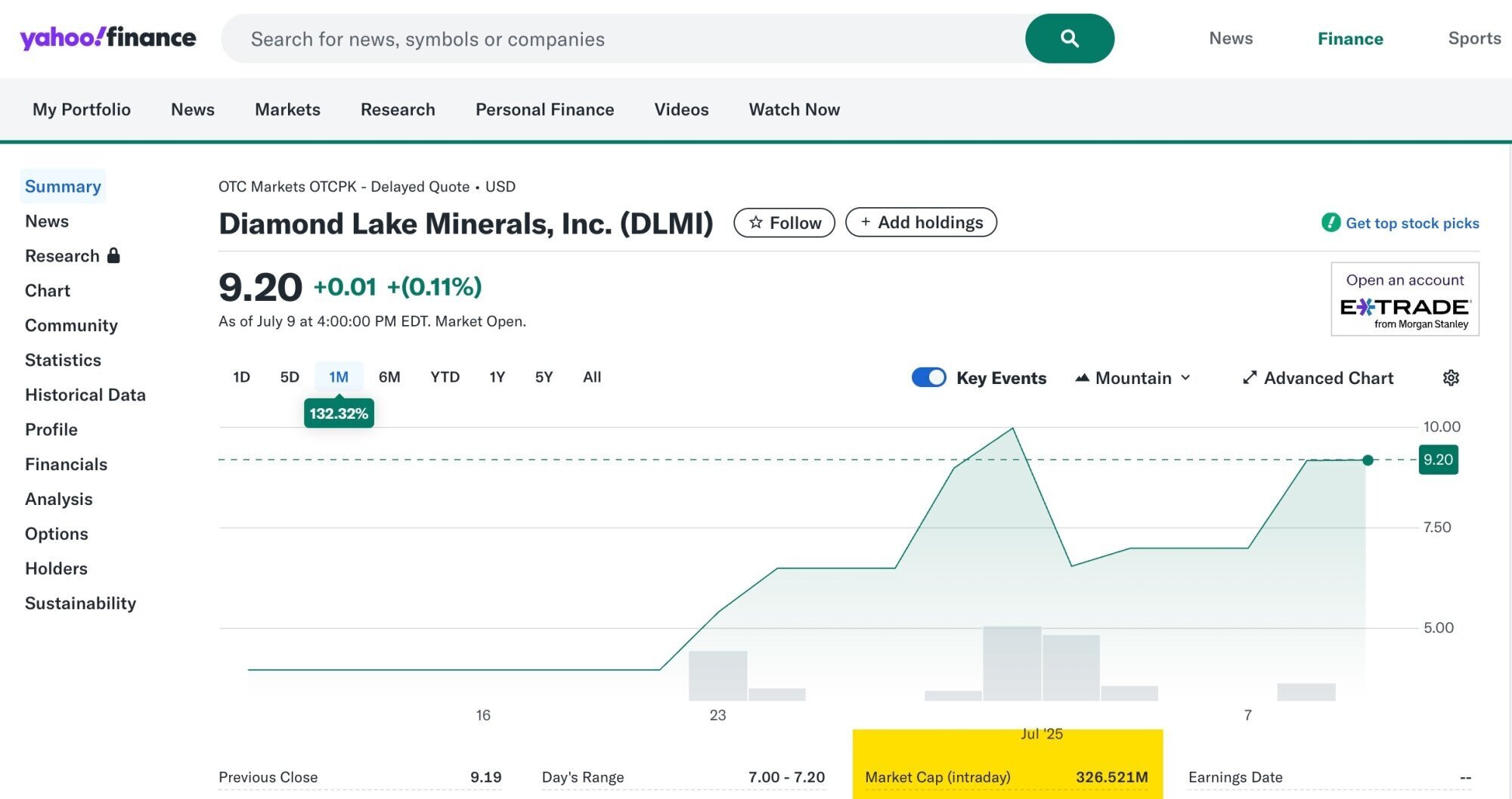1512x799 pixels.
Task: Open Chart in the sidebar
Action: (x=48, y=290)
